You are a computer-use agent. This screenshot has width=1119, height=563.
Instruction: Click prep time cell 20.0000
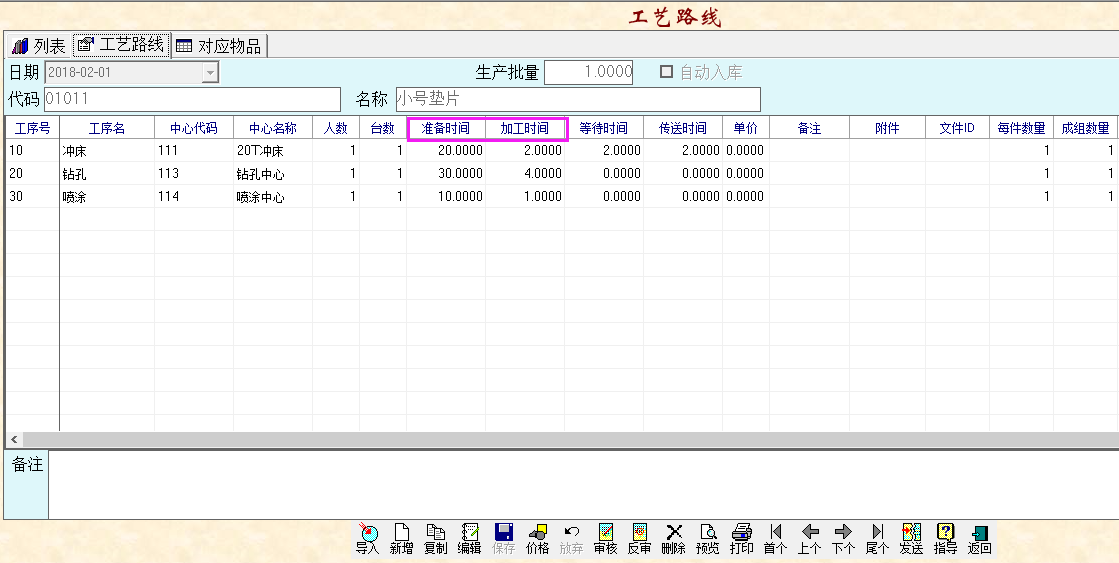(x=446, y=151)
